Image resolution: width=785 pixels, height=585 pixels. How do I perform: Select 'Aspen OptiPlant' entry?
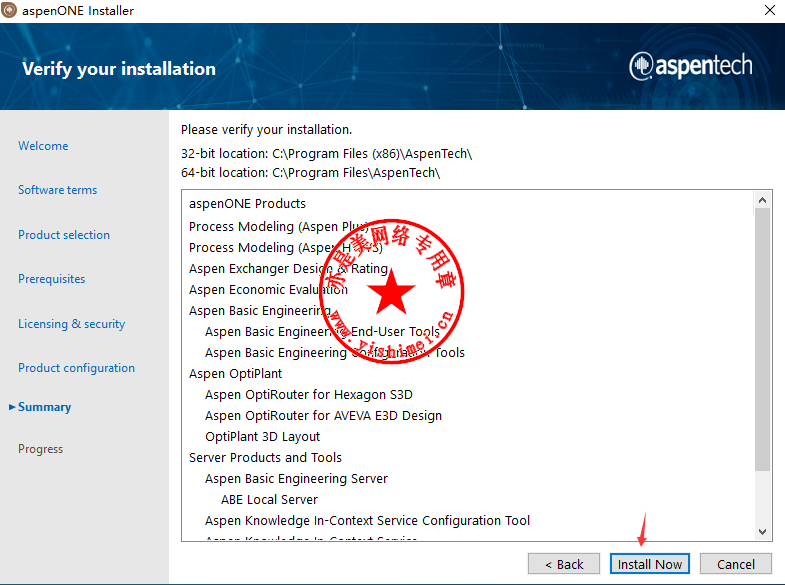(x=235, y=374)
